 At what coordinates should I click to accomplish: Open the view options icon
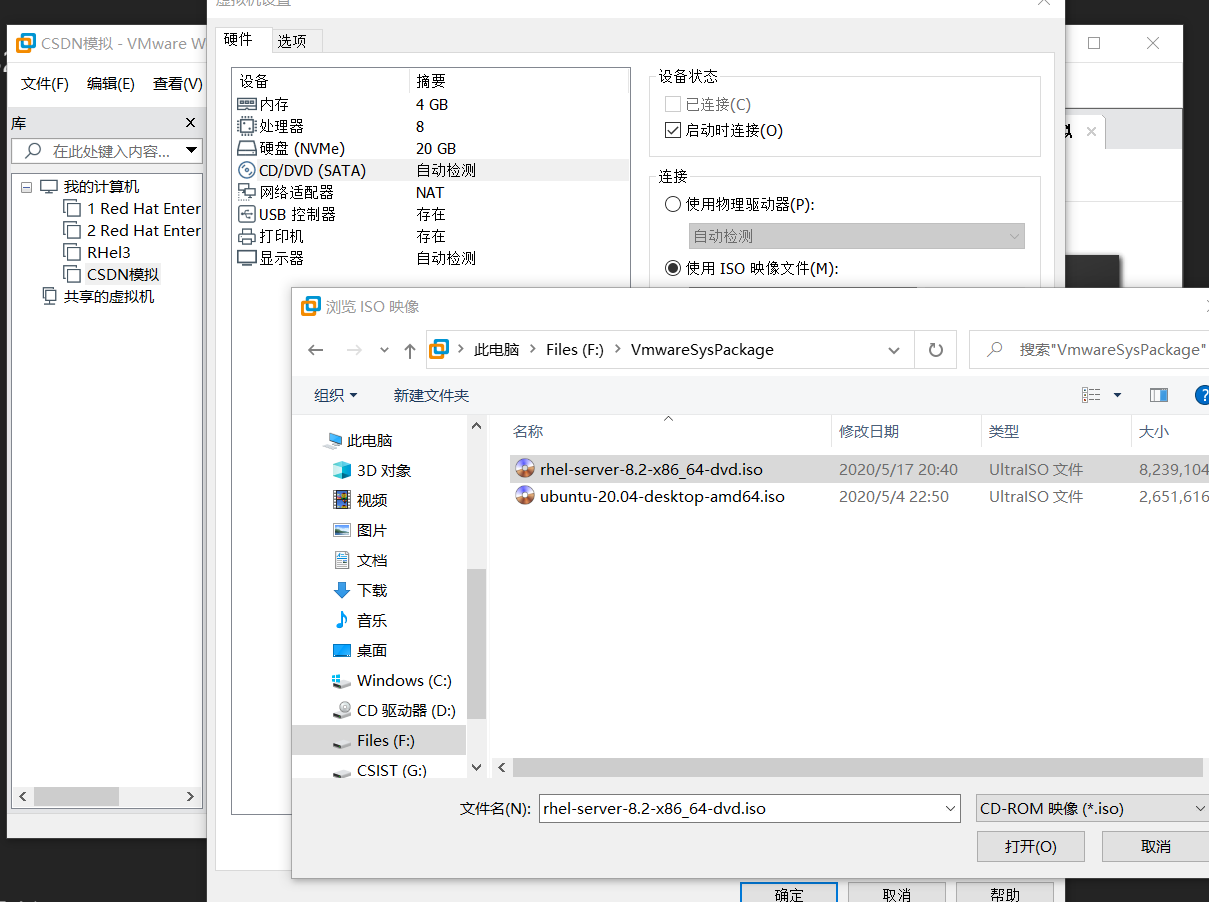tap(1091, 395)
